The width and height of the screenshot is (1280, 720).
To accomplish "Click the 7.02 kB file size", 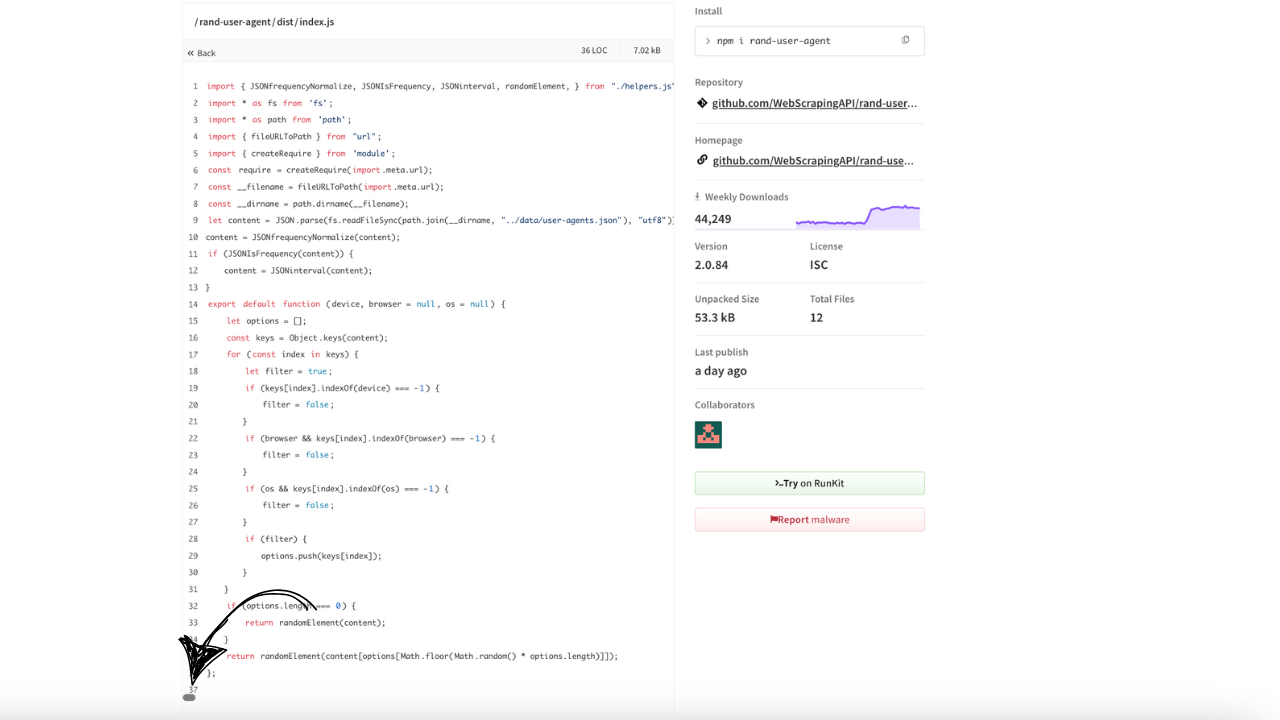I will tap(647, 51).
